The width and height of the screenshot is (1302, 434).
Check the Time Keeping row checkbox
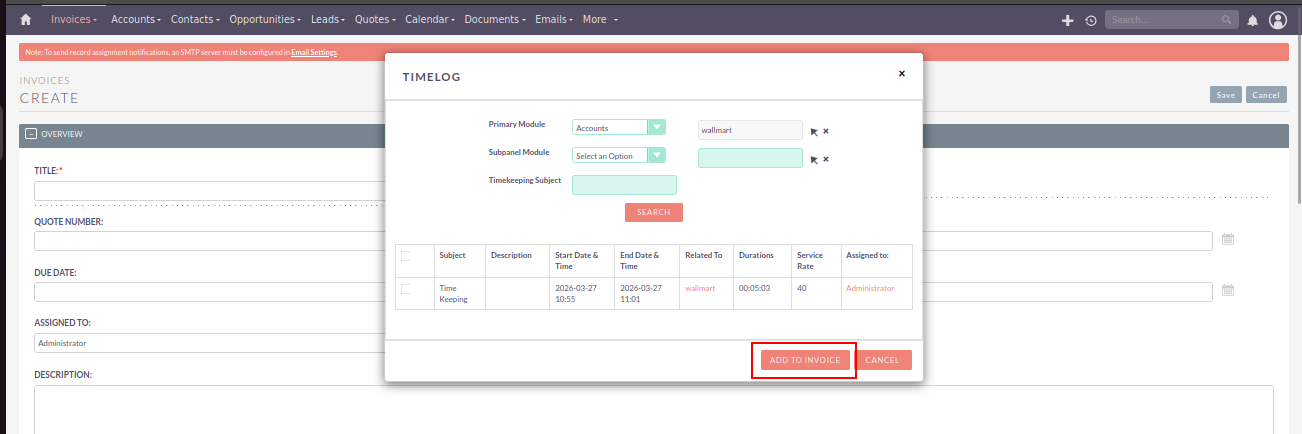[406, 289]
